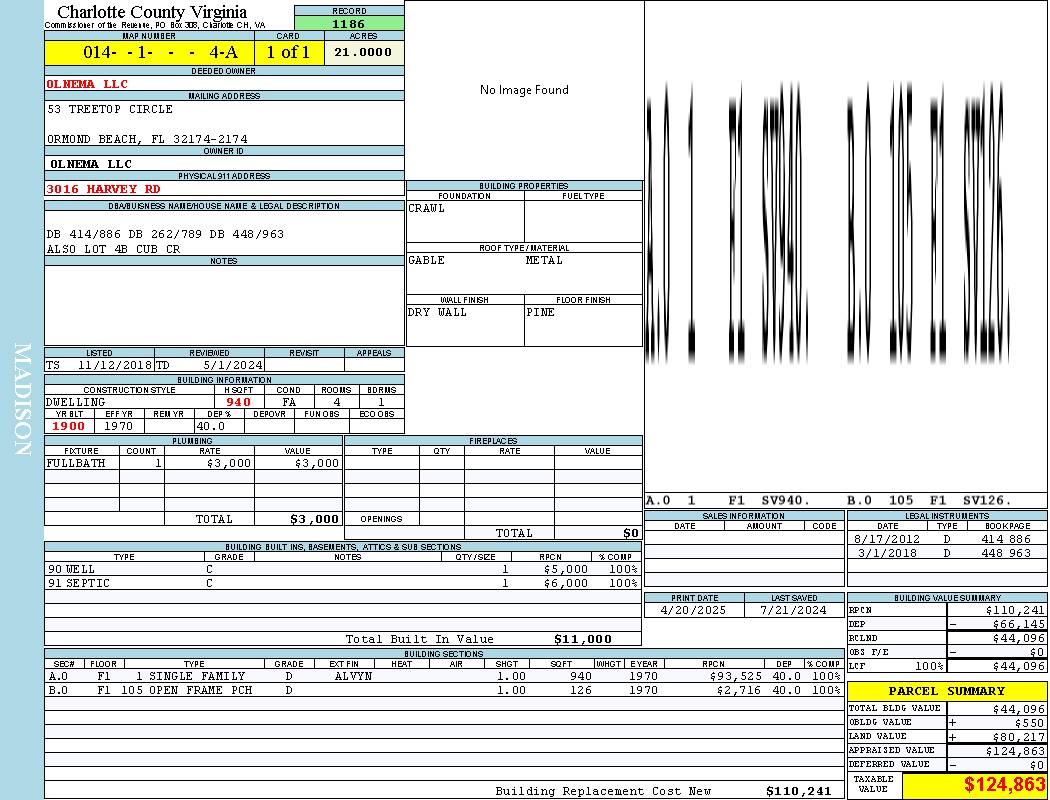Click the year built value 1900
The height and width of the screenshot is (800, 1050).
pyautogui.click(x=68, y=426)
